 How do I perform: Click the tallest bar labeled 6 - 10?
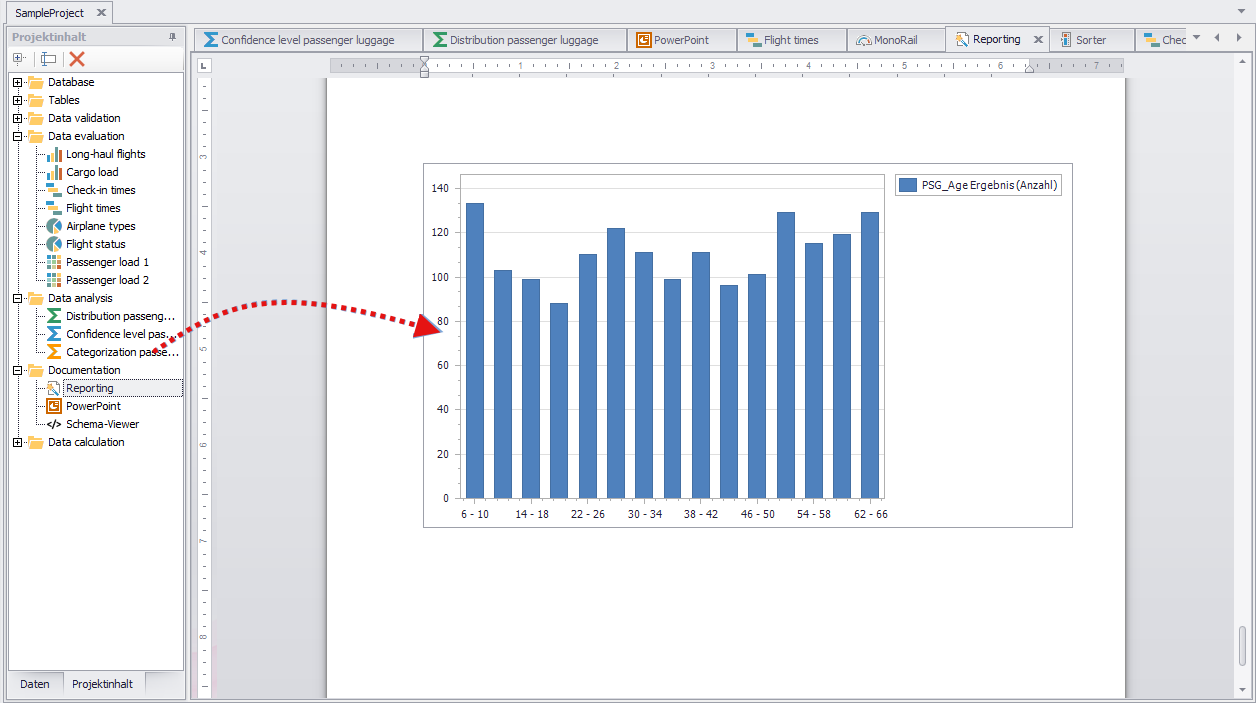[475, 351]
